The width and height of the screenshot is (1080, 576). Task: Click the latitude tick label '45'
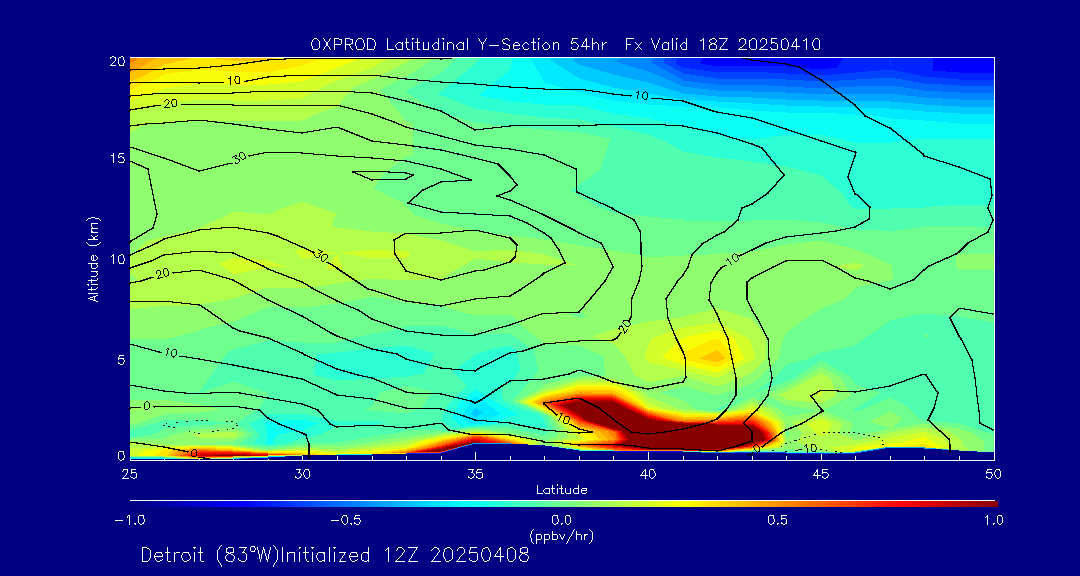click(x=821, y=474)
